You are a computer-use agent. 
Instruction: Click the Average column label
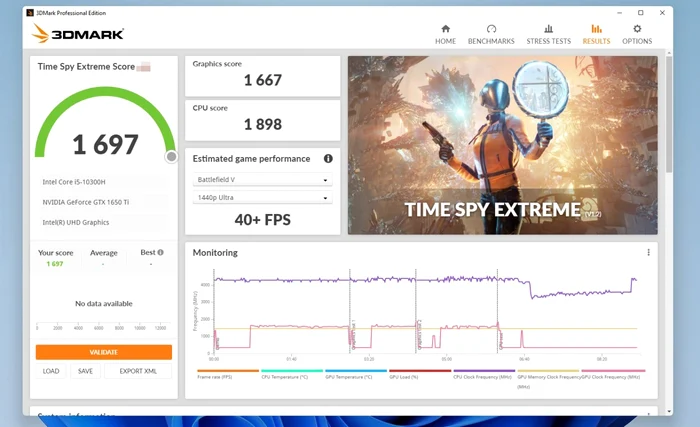tap(104, 253)
